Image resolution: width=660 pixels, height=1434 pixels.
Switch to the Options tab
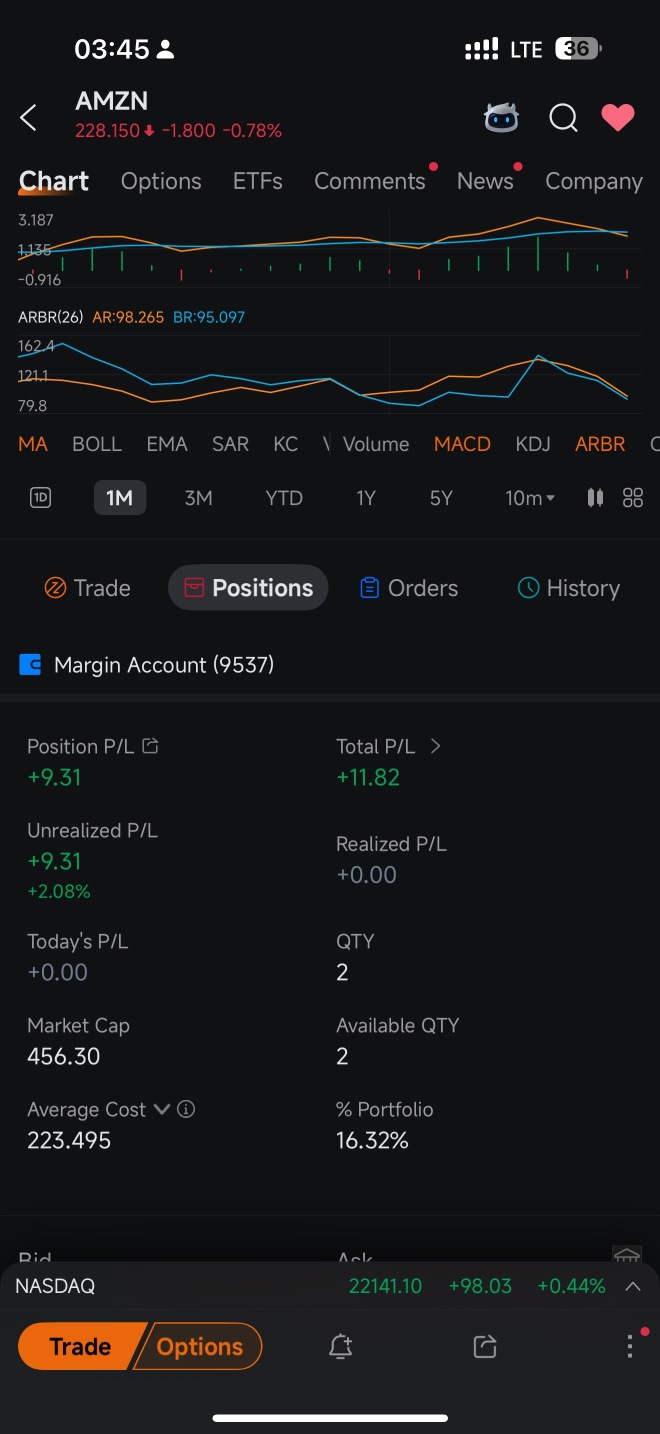pyautogui.click(x=161, y=181)
